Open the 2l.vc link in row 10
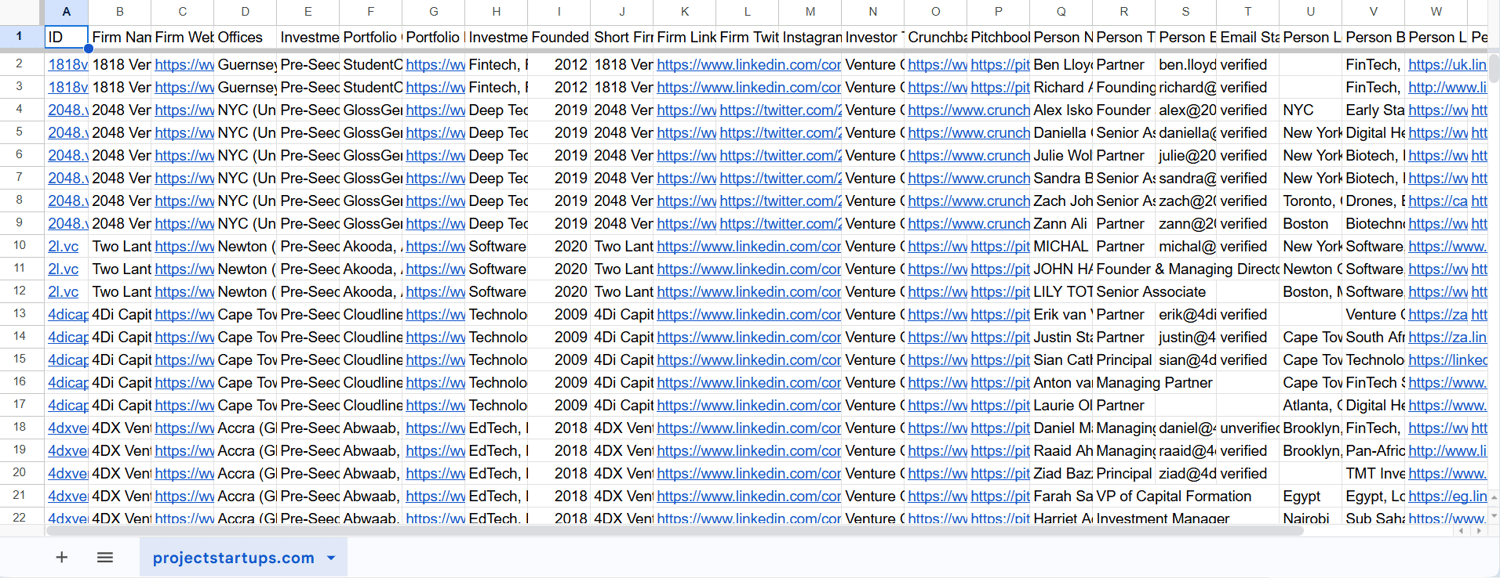Viewport: 1500px width, 578px height. (x=63, y=246)
